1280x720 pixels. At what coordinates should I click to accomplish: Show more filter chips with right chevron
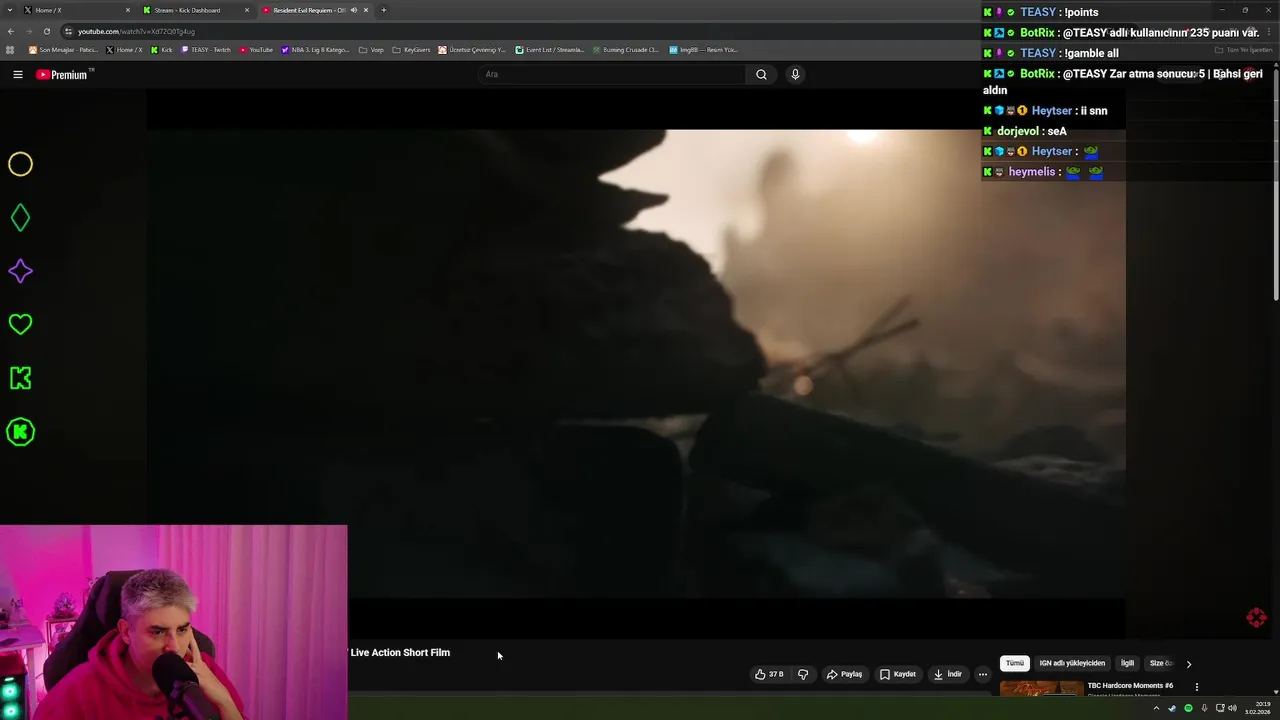pos(1188,664)
